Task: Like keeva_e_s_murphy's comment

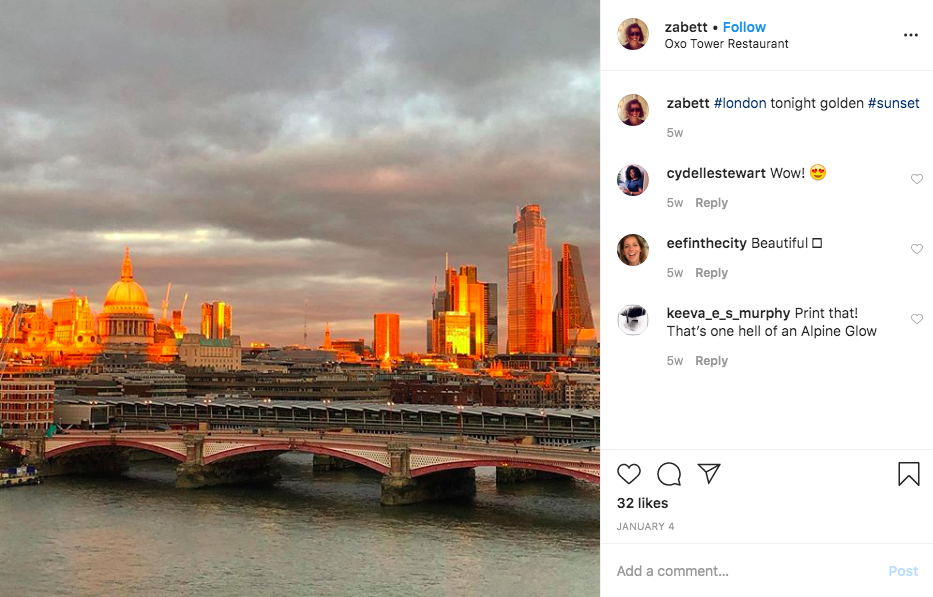Action: tap(916, 319)
